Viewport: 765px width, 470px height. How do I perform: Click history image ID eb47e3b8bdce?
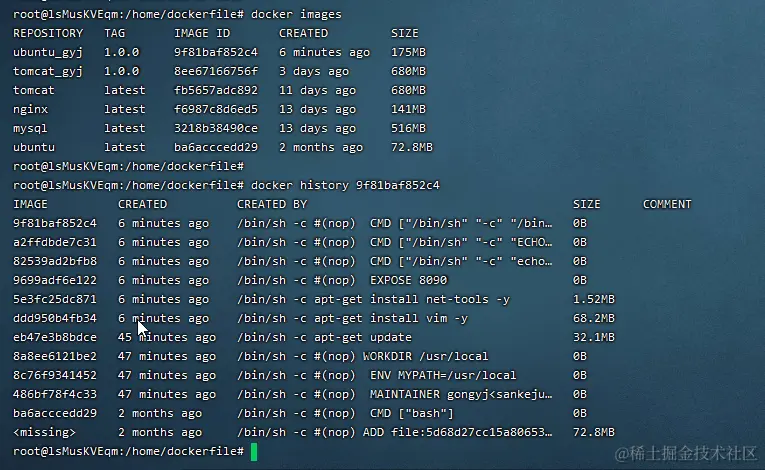pos(55,337)
